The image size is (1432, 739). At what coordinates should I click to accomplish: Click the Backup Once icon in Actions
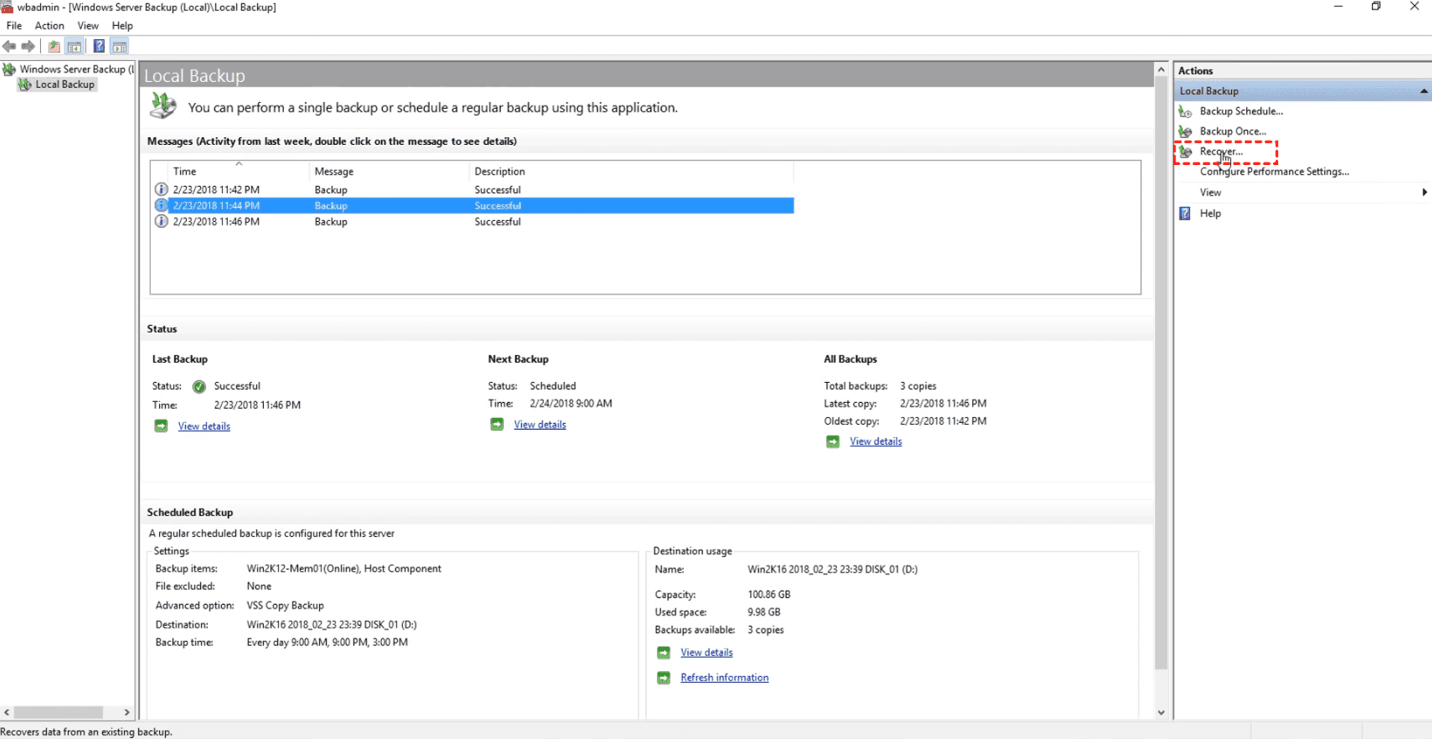[1185, 131]
